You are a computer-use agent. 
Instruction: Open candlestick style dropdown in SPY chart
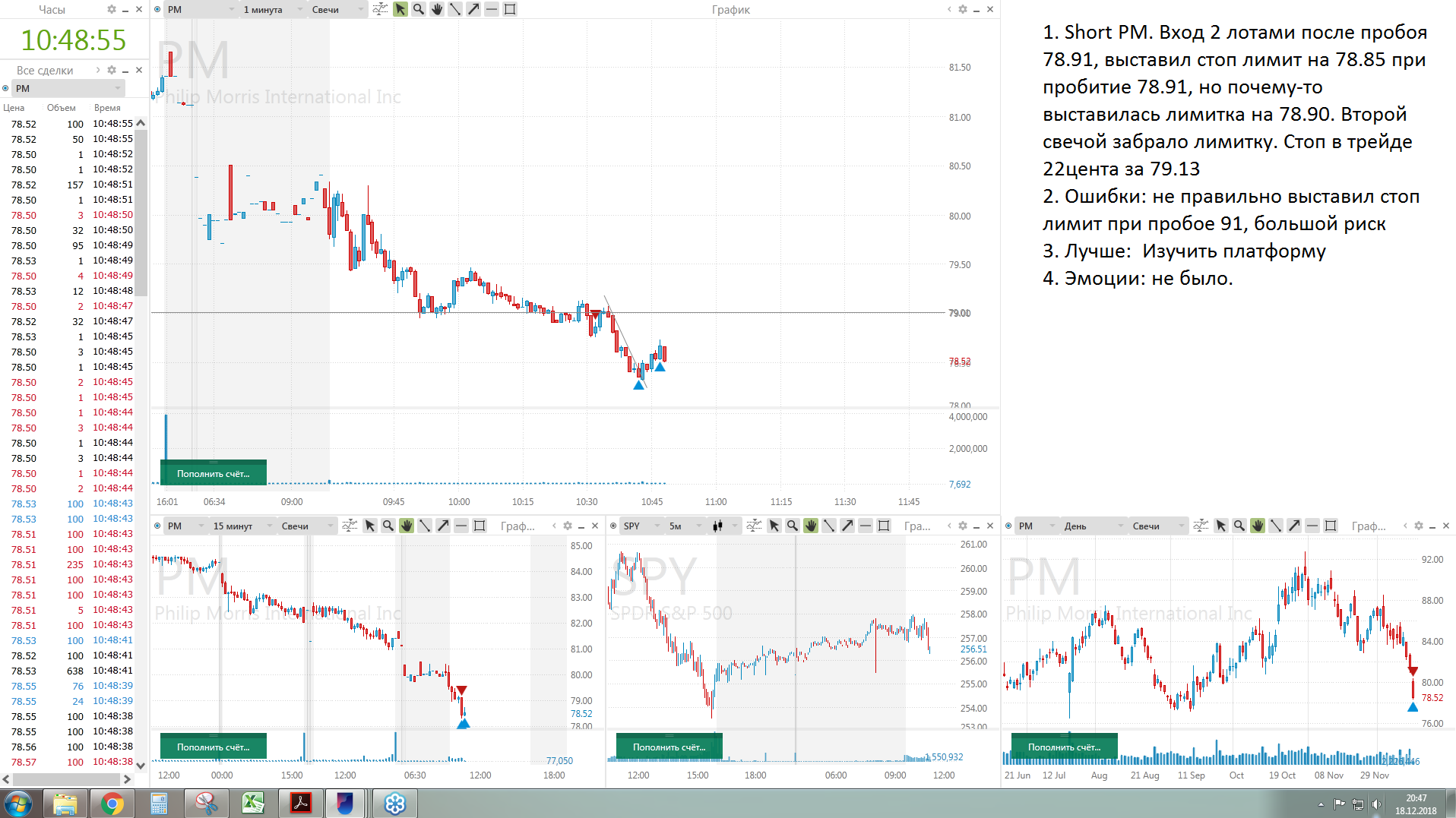(x=725, y=526)
